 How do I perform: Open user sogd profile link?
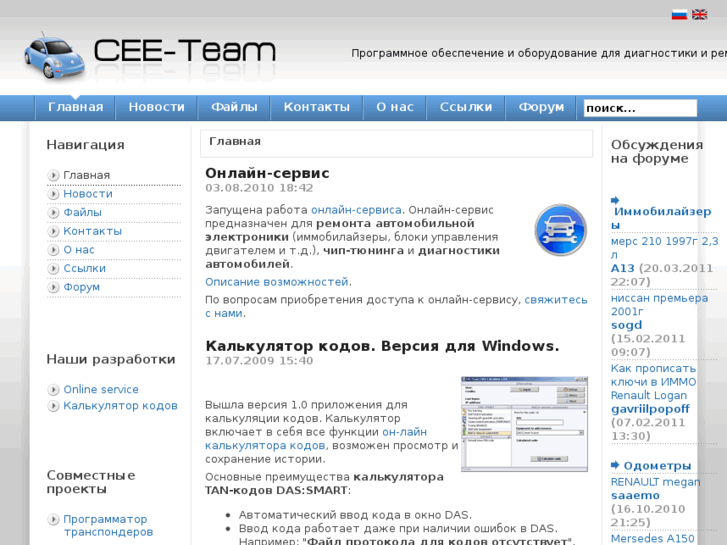(x=626, y=325)
